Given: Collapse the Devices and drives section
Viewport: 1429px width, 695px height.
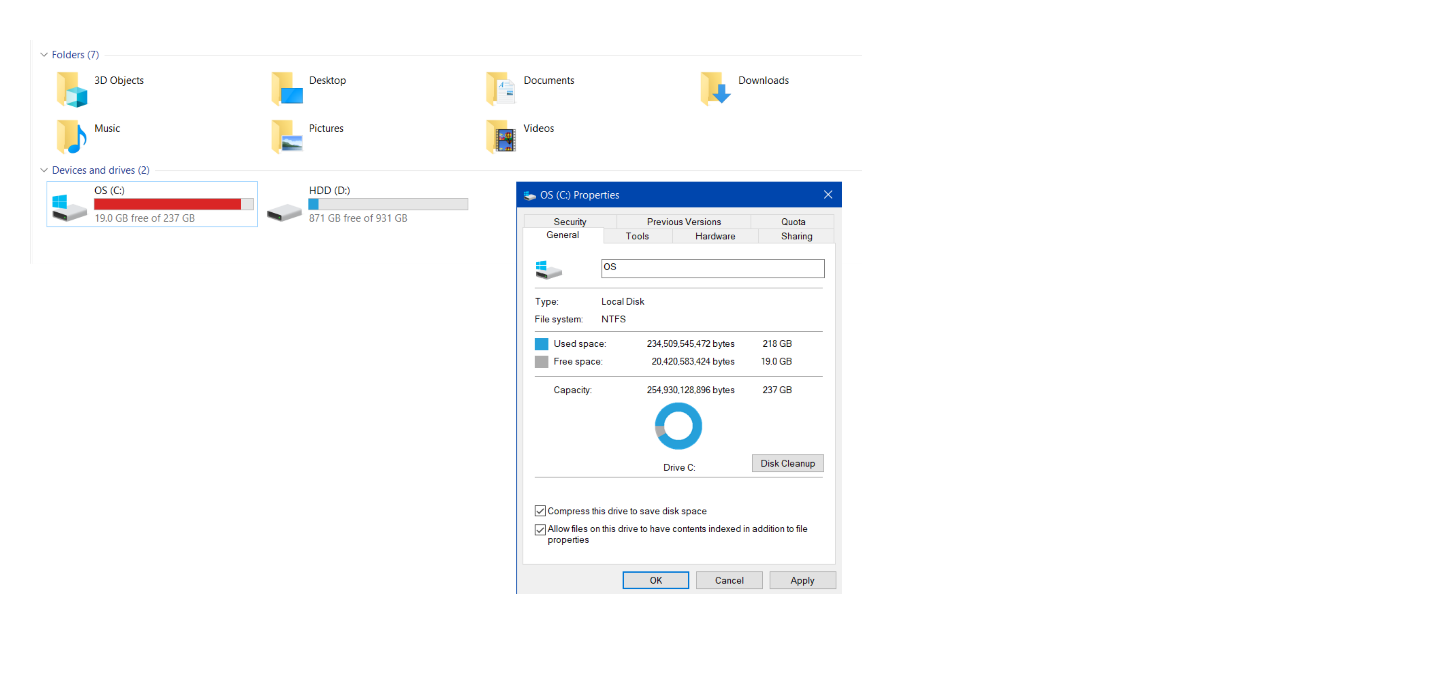Looking at the screenshot, I should tap(44, 171).
